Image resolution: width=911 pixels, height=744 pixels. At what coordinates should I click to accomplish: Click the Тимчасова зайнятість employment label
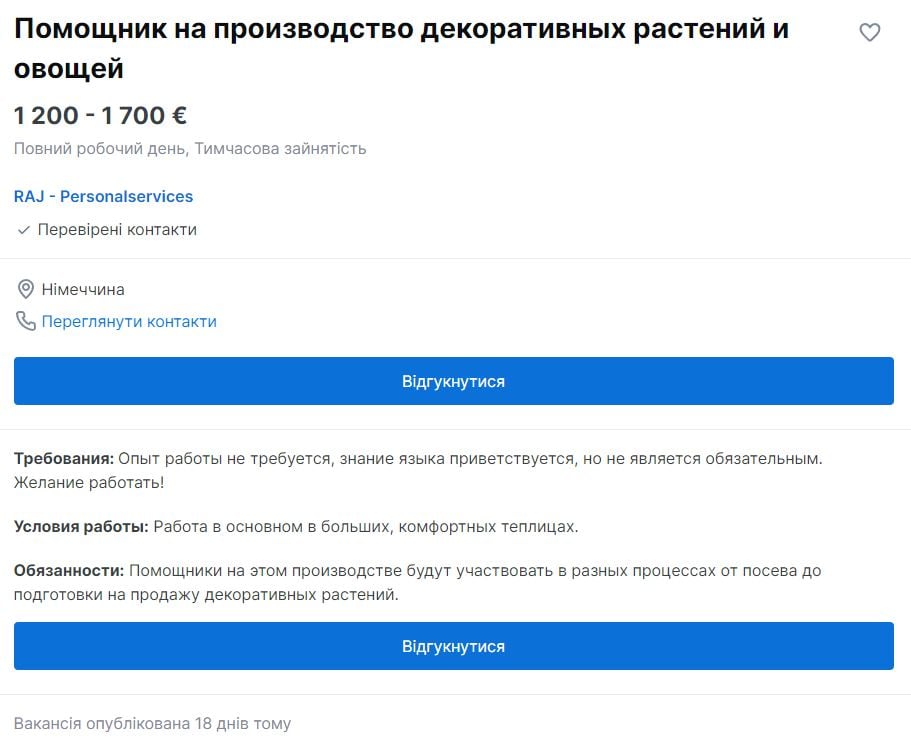(x=279, y=148)
